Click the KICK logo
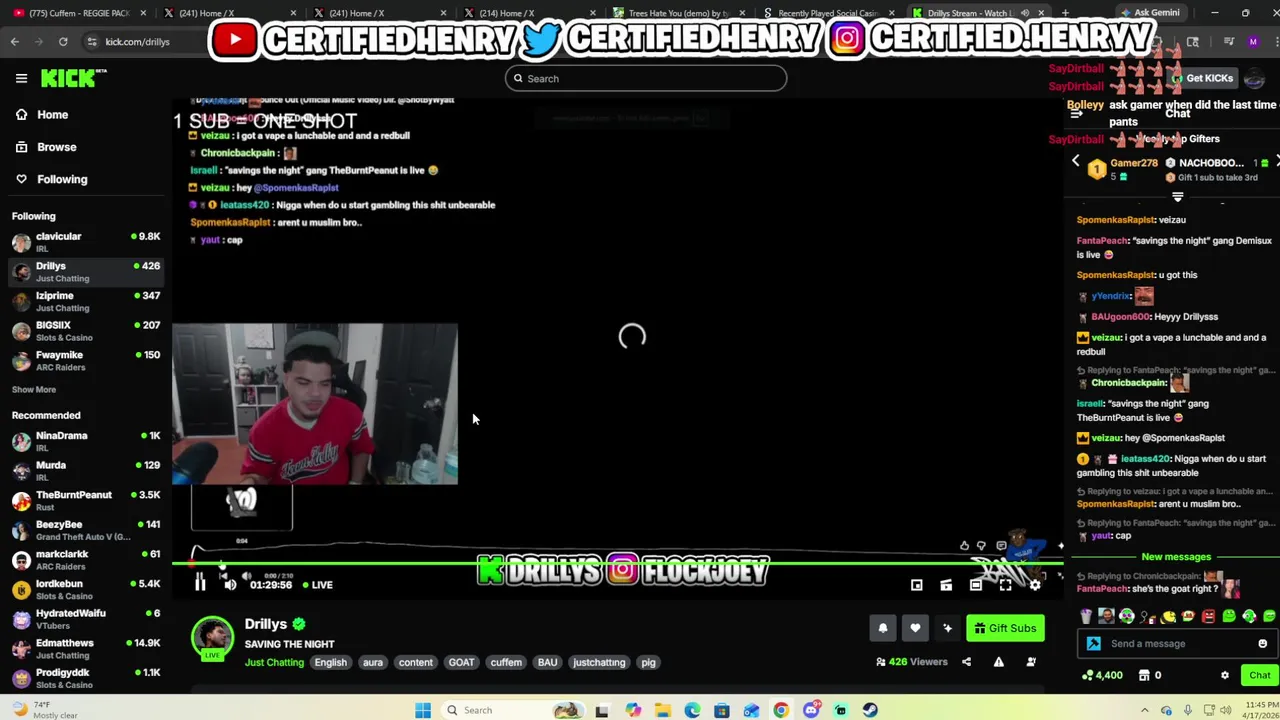This screenshot has height=720, width=1280. pos(73,78)
